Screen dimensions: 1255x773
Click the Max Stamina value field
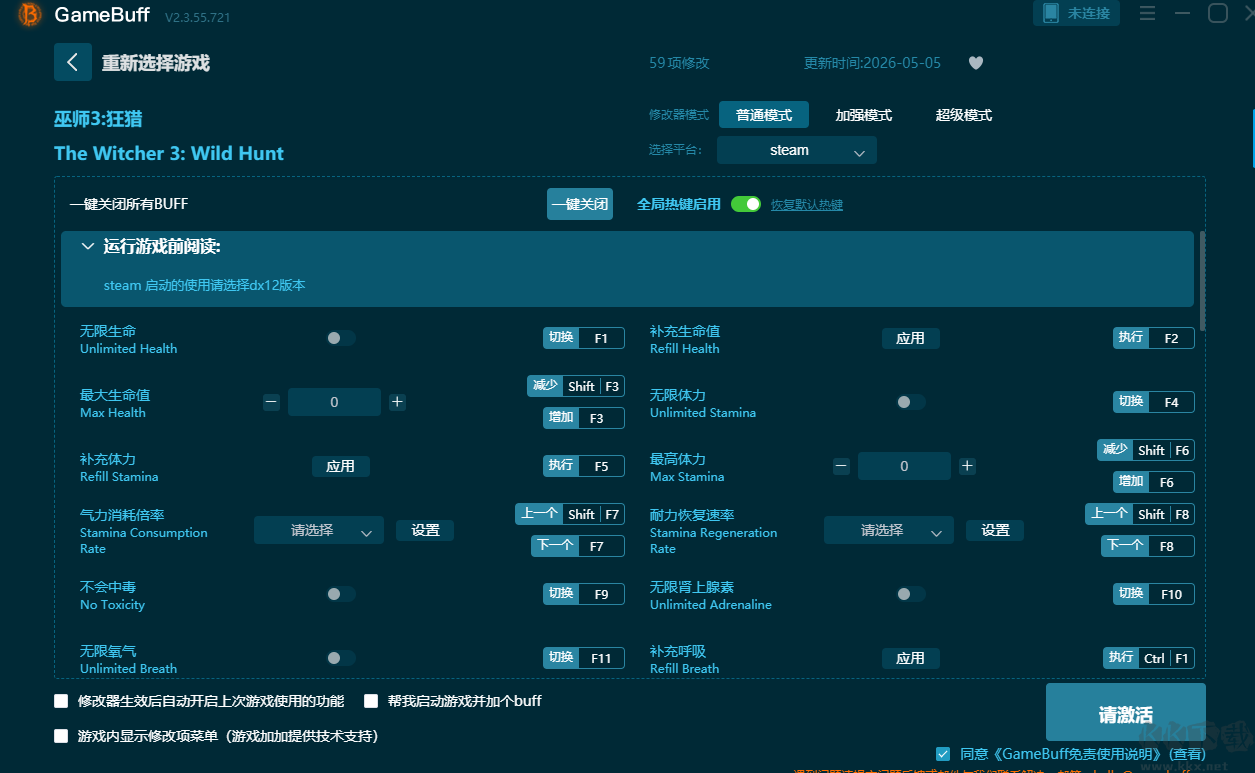pos(904,466)
